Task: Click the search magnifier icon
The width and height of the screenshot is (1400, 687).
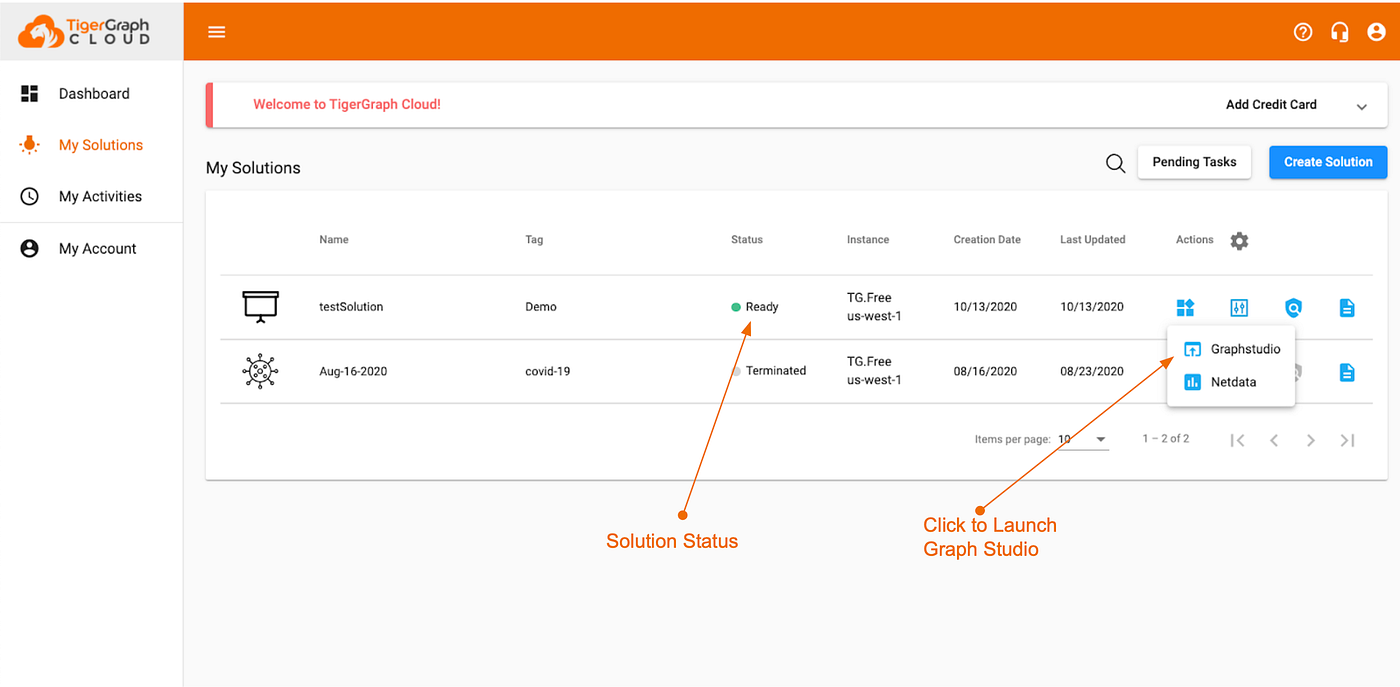Action: pos(1116,163)
